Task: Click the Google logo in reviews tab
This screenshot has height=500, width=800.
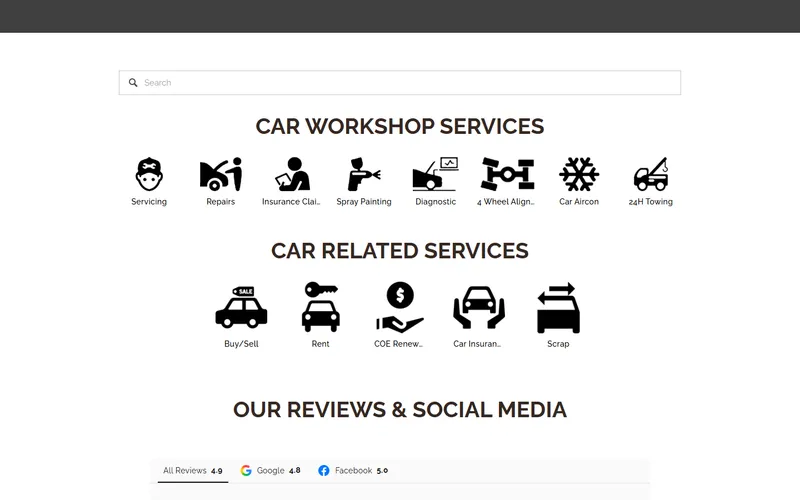Action: (246, 470)
